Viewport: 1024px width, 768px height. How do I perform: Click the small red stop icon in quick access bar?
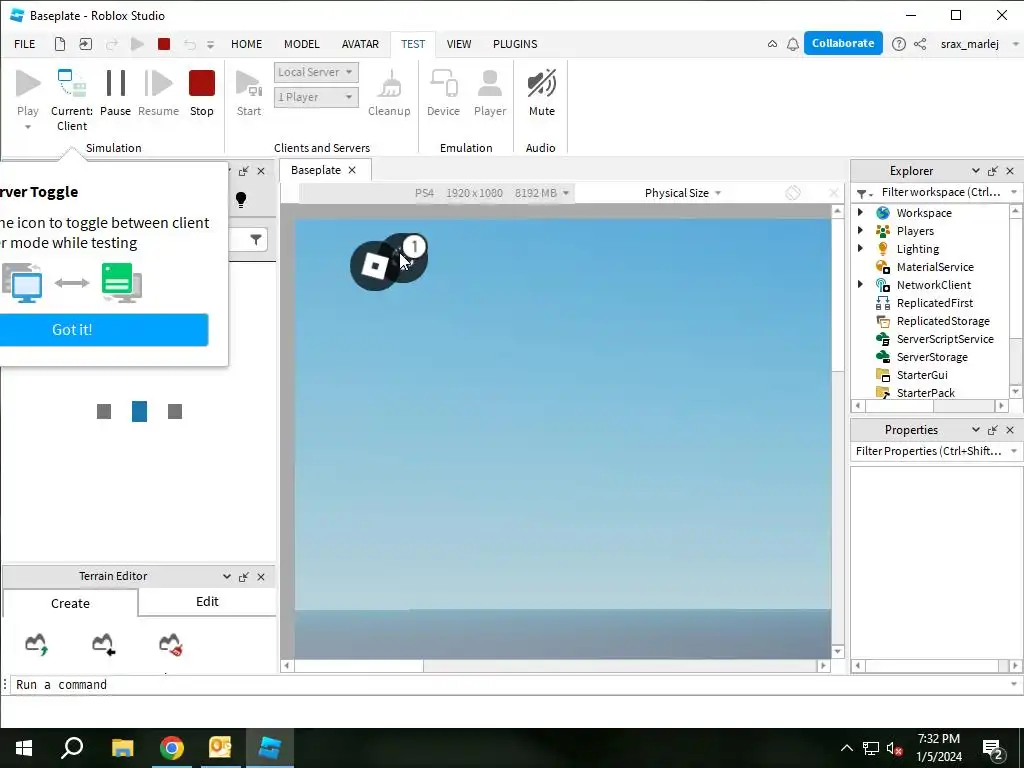coord(164,44)
